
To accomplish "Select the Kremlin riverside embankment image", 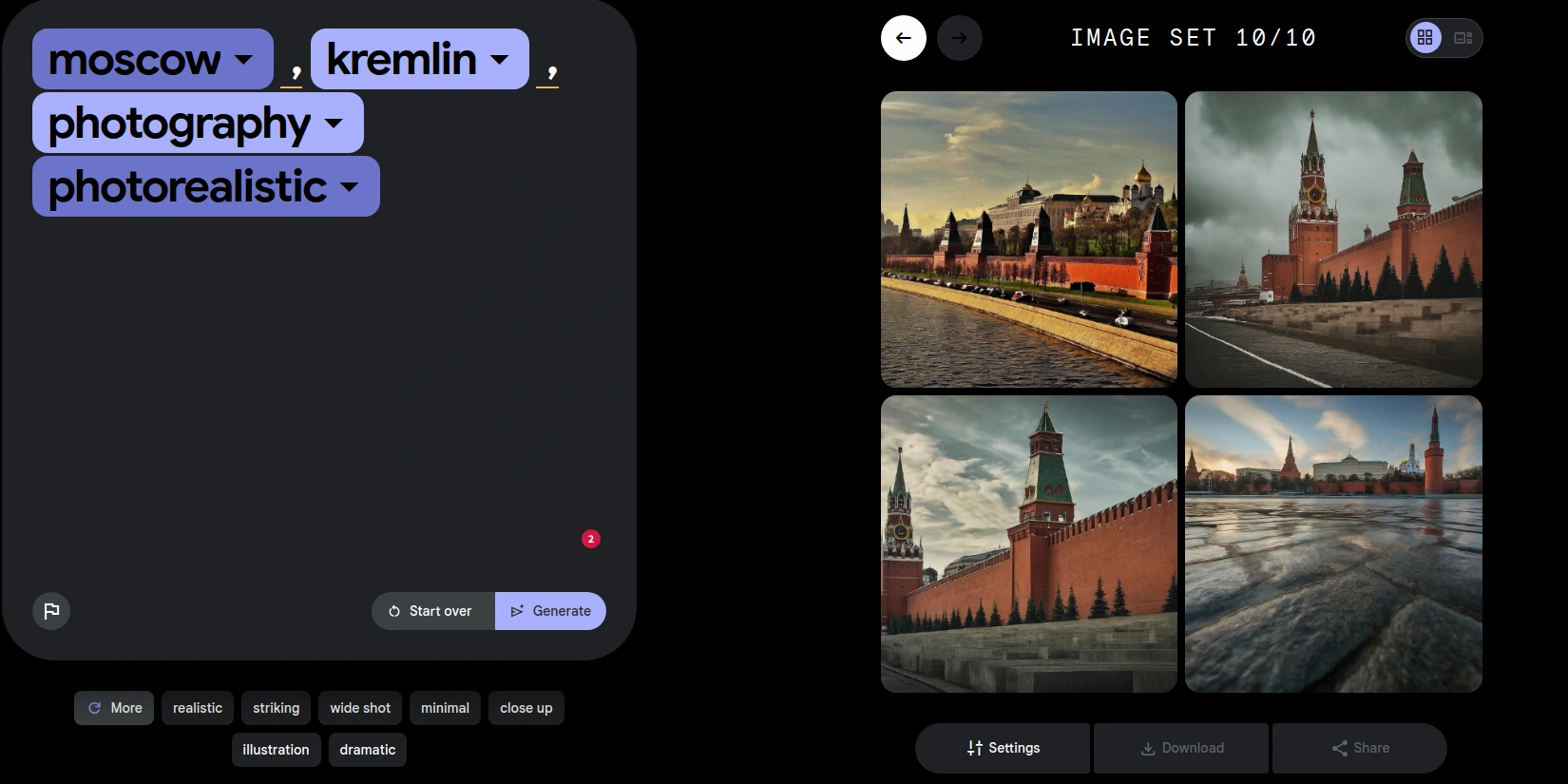I will point(1028,239).
